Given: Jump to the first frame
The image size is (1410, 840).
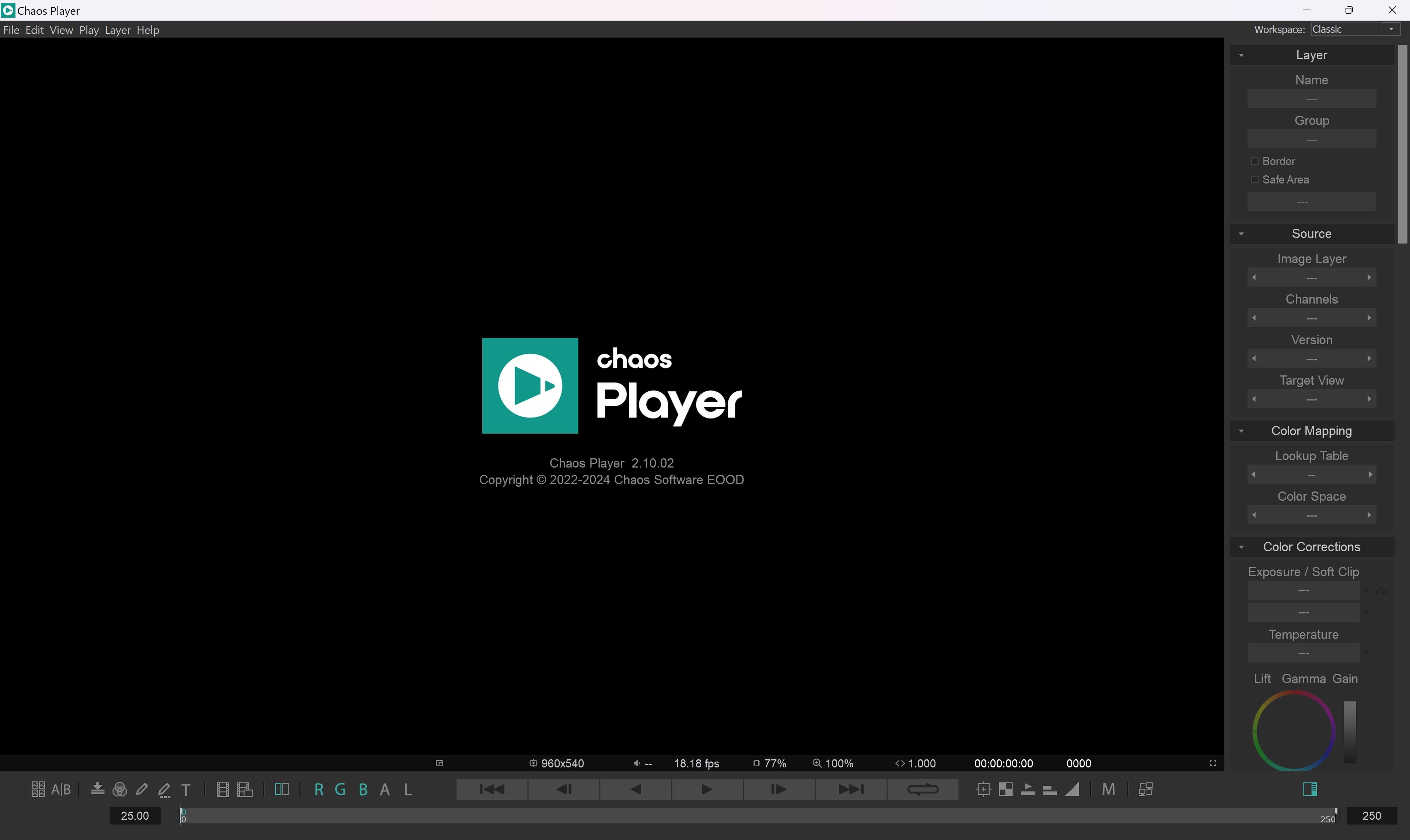Looking at the screenshot, I should [x=492, y=789].
